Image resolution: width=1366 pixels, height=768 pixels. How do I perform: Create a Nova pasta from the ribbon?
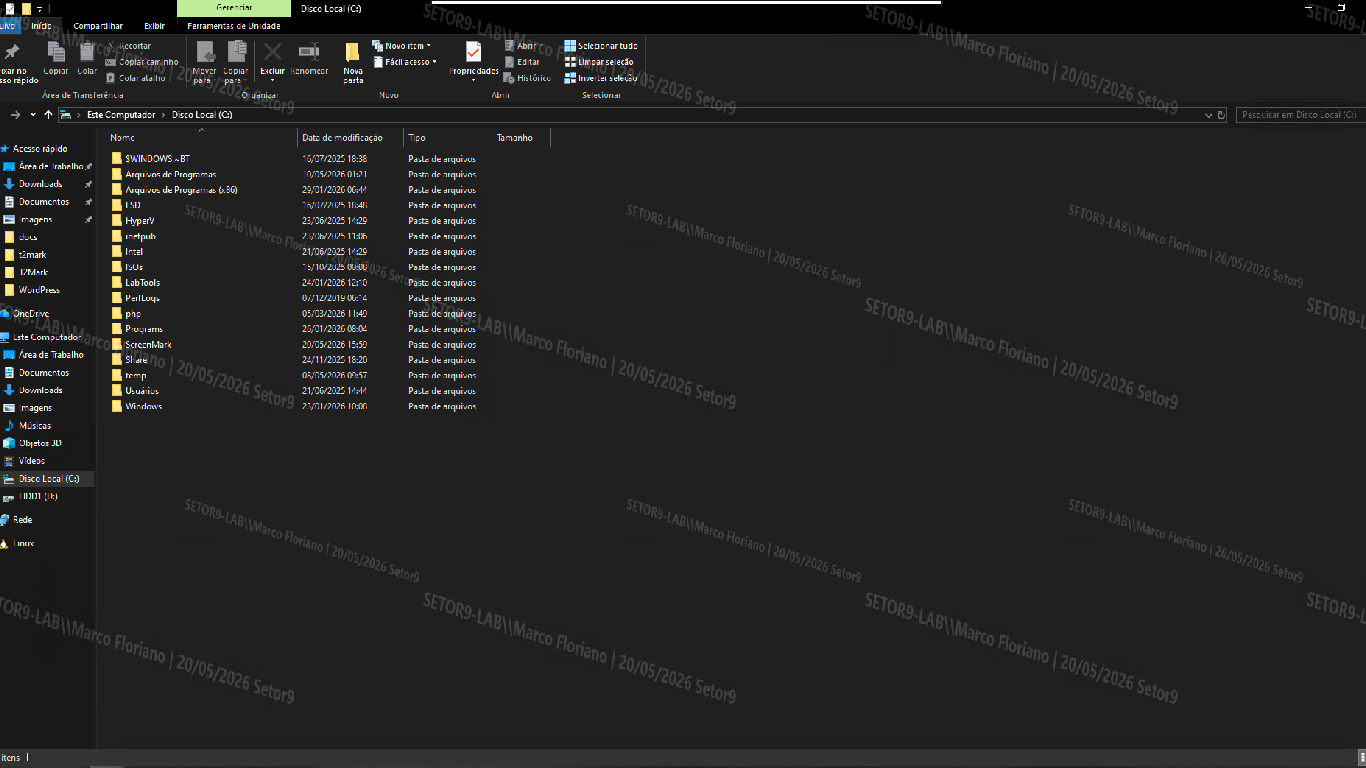point(353,62)
